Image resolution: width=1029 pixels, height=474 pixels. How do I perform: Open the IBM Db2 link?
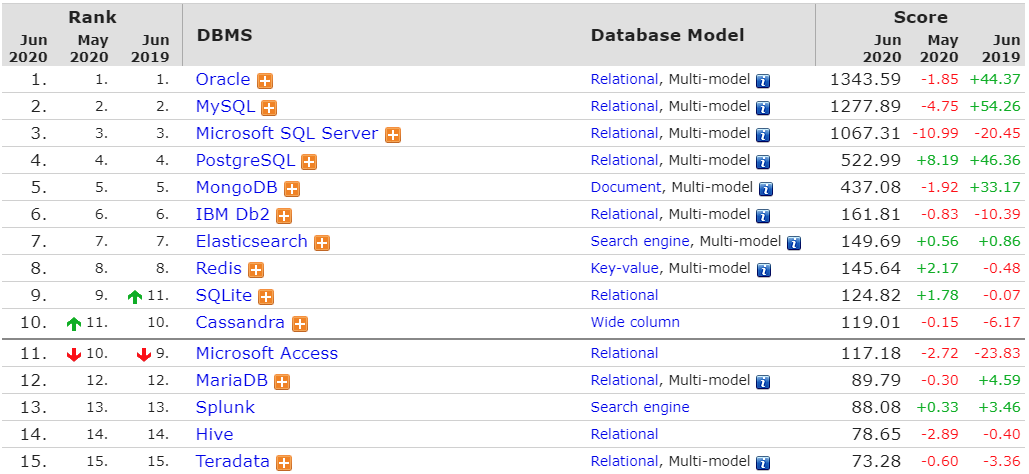click(233, 214)
